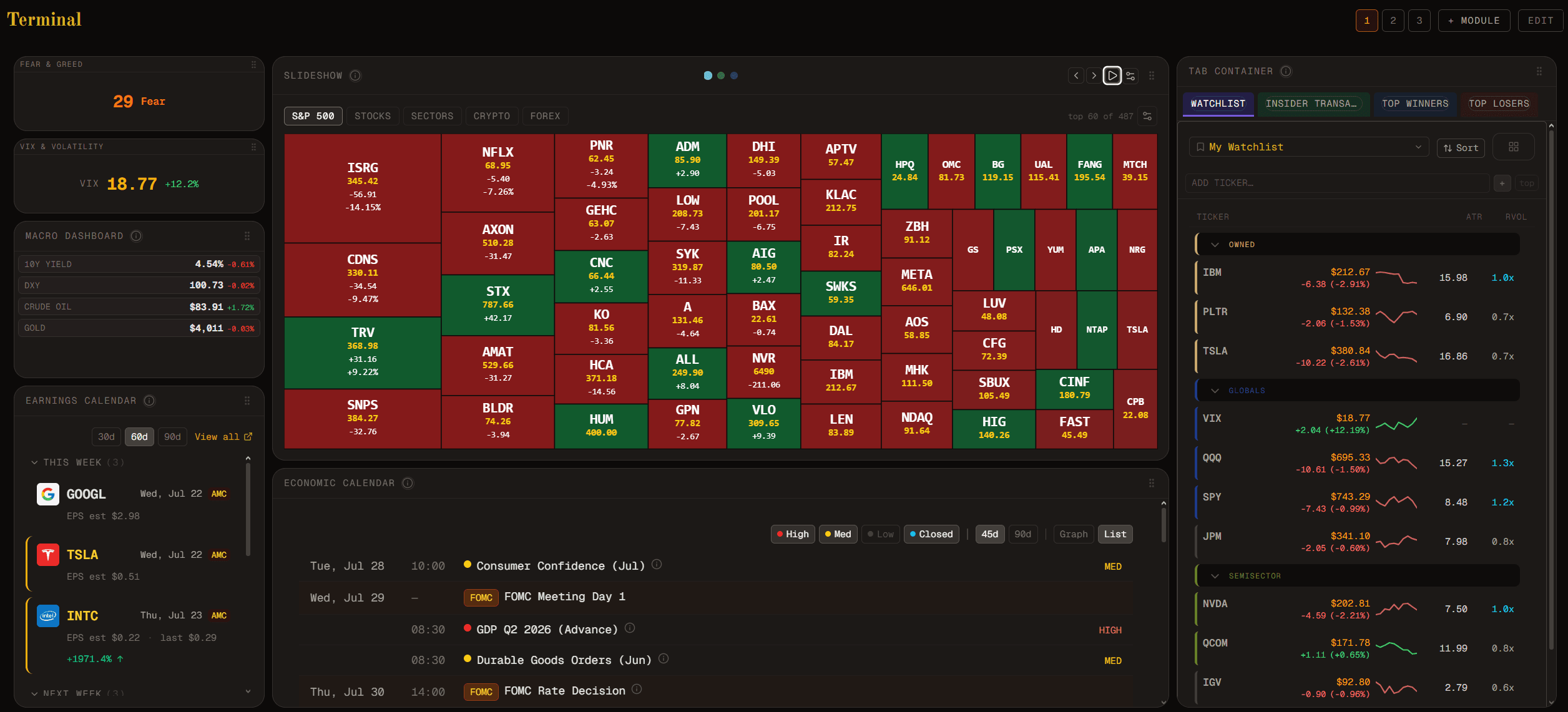Open heatmap filter settings next to top 60
This screenshot has height=712, width=1568.
[1147, 116]
